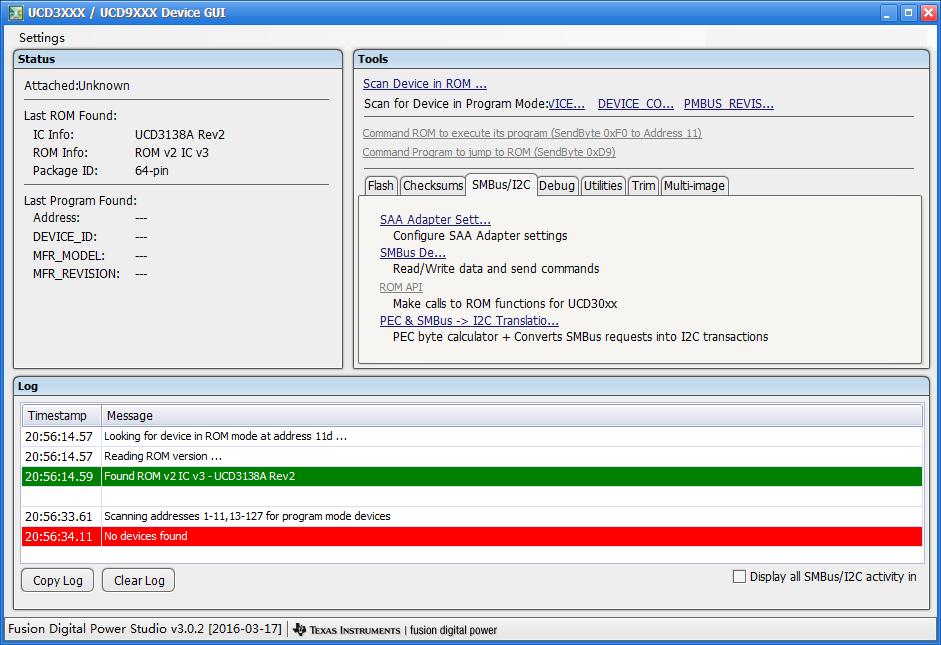This screenshot has width=941, height=645.
Task: Click the 'Attached:Unknown' status text
Action: coord(77,86)
